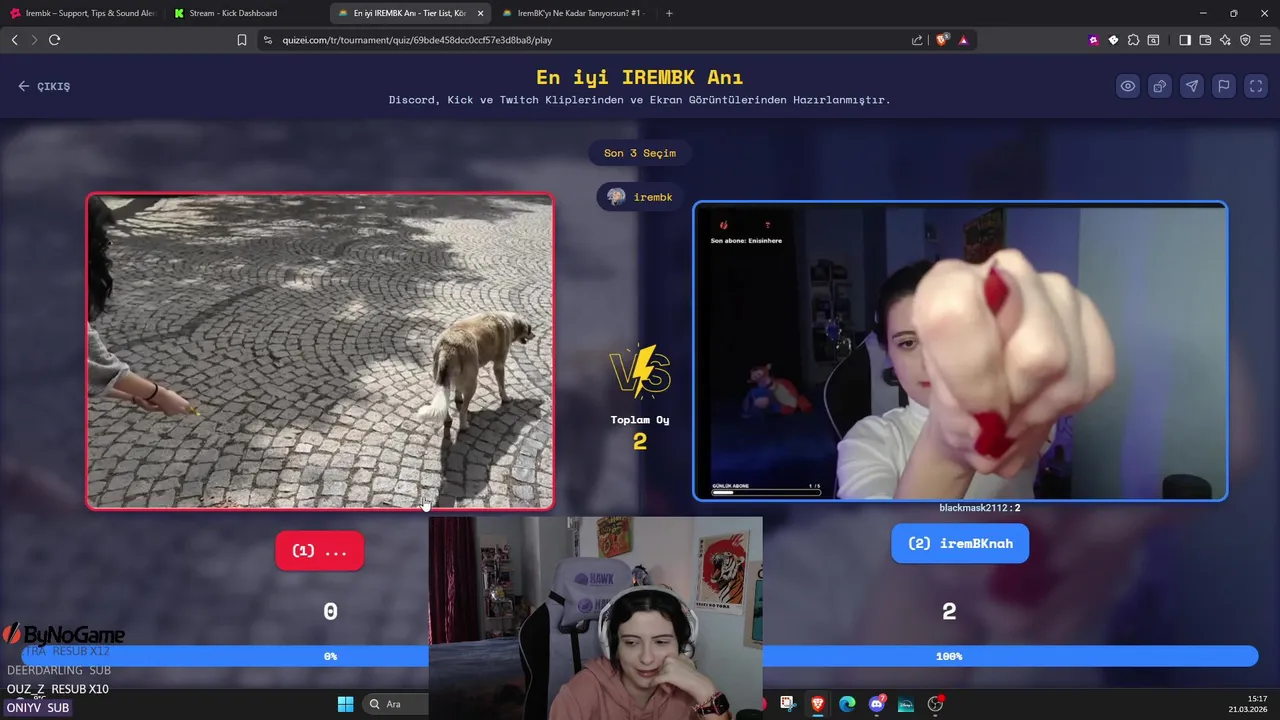
Task: Reload the page with the refresh icon
Action: pyautogui.click(x=55, y=40)
